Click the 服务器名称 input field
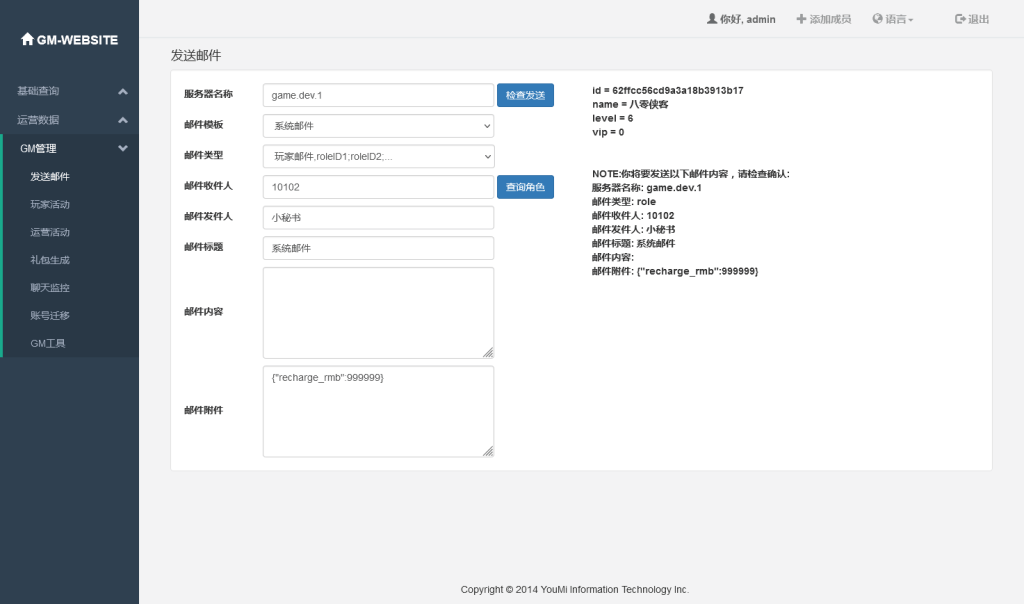Screen dimensions: 1024x604 point(378,95)
